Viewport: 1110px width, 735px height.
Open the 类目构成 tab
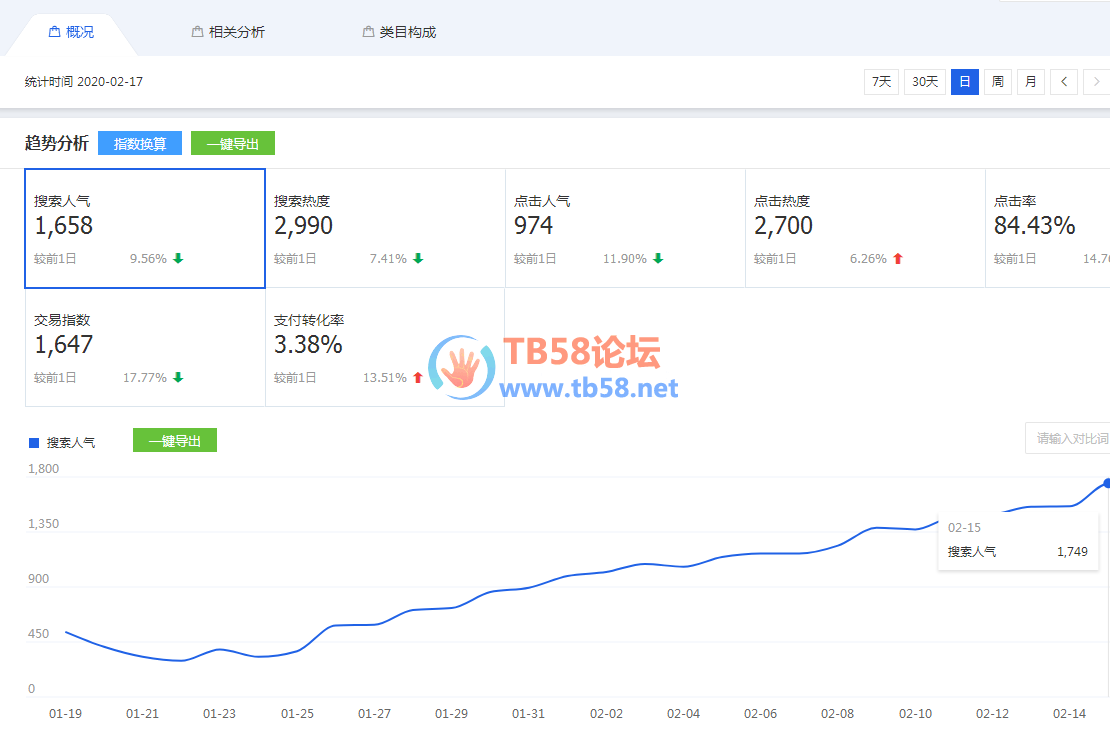click(399, 32)
